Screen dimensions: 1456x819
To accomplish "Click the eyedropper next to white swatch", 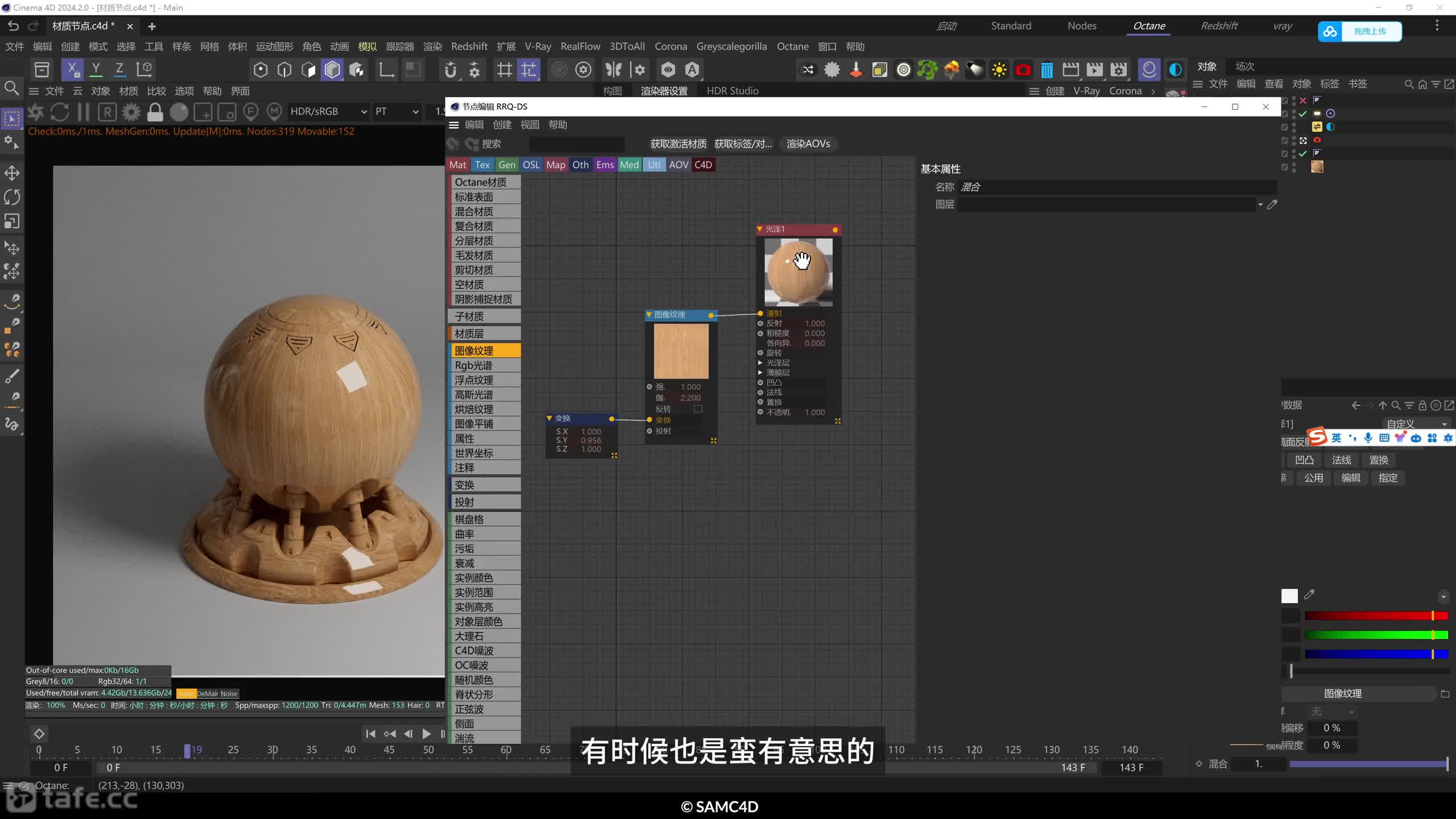I will coord(1309,595).
